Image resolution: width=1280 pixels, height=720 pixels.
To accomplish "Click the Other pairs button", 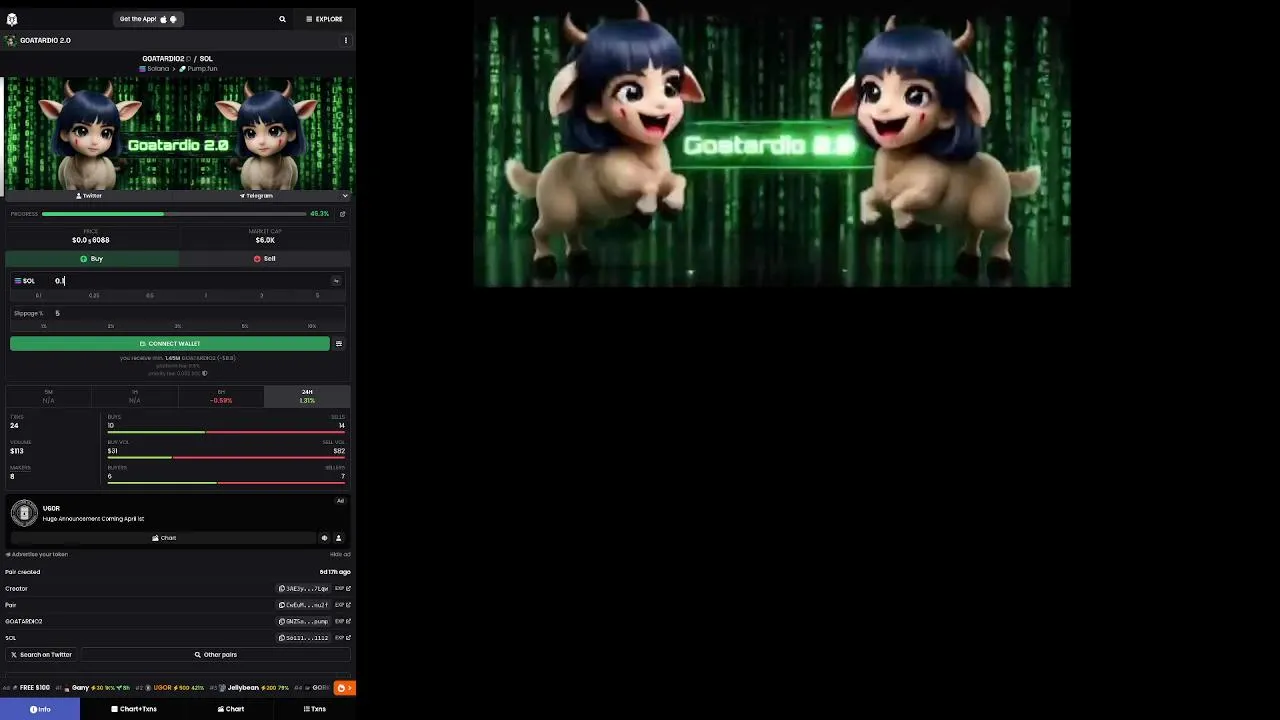I will 216,655.
